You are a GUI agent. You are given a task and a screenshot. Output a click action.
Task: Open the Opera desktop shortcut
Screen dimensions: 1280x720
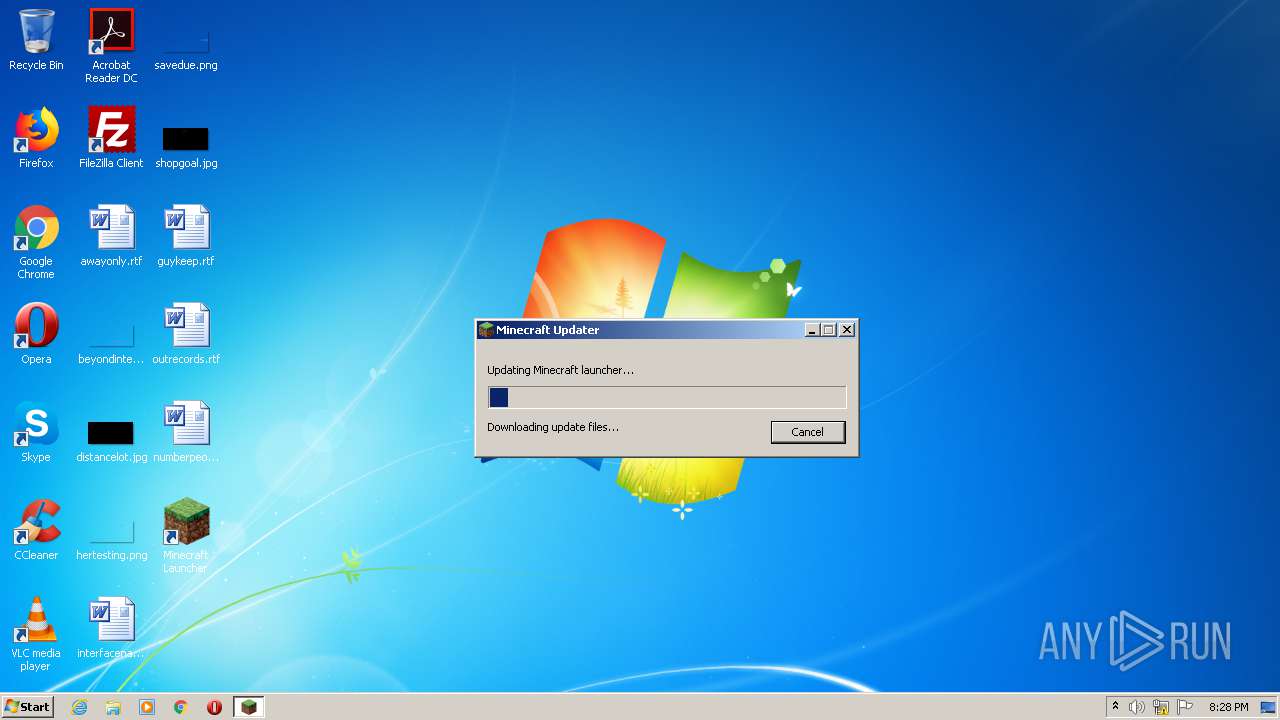click(36, 334)
